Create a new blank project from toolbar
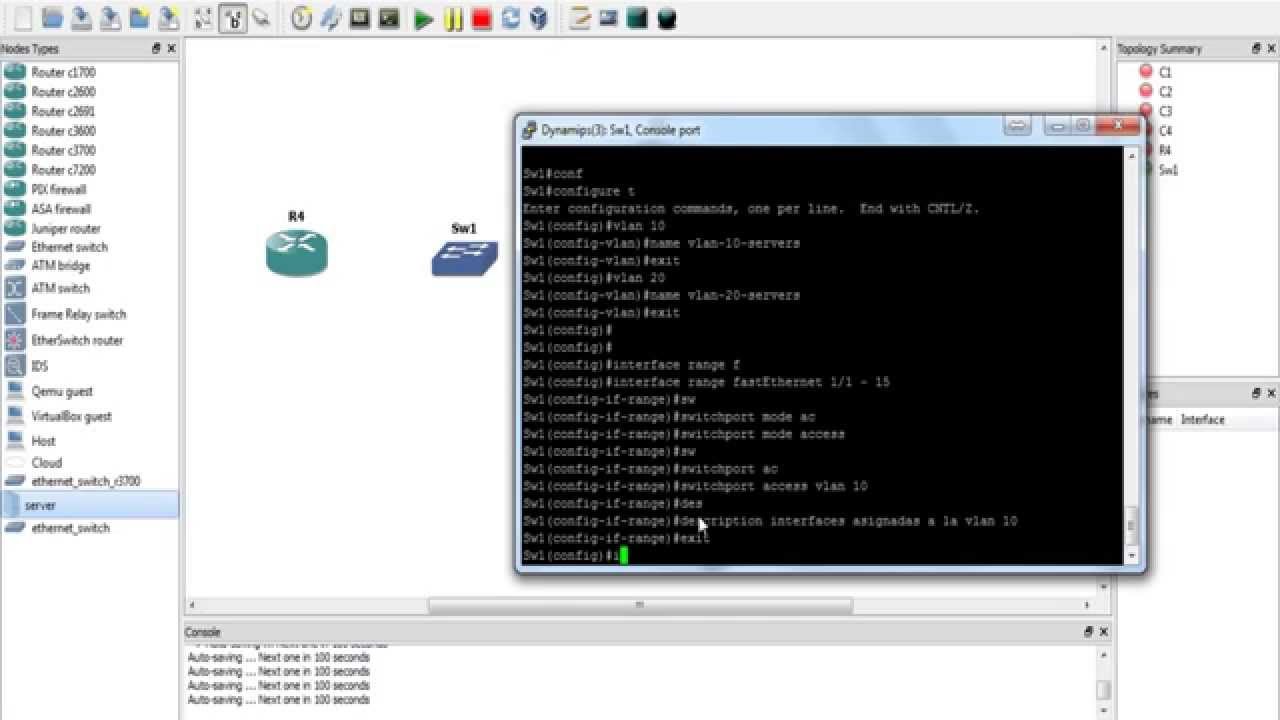The image size is (1280, 720). click(23, 18)
